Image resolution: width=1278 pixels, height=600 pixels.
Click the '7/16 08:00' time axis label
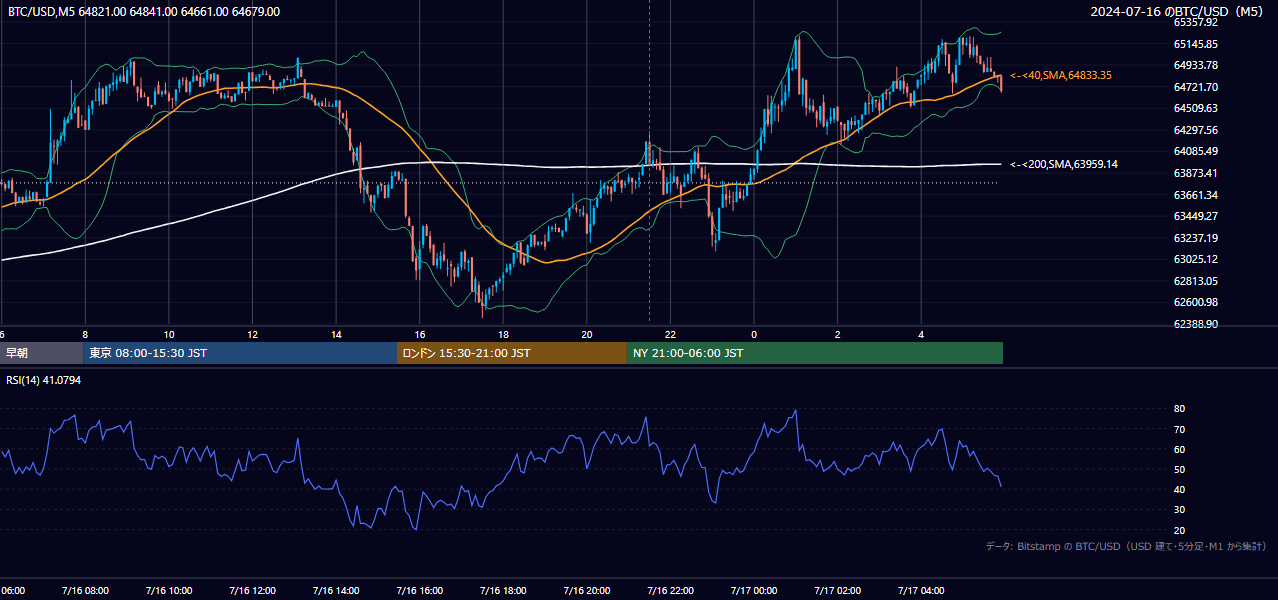pos(84,590)
